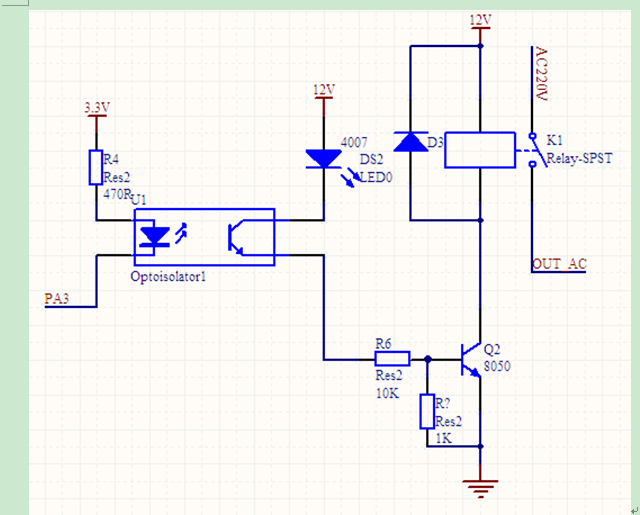Select the OUT_AC net label
The height and width of the screenshot is (515, 640).
(559, 264)
